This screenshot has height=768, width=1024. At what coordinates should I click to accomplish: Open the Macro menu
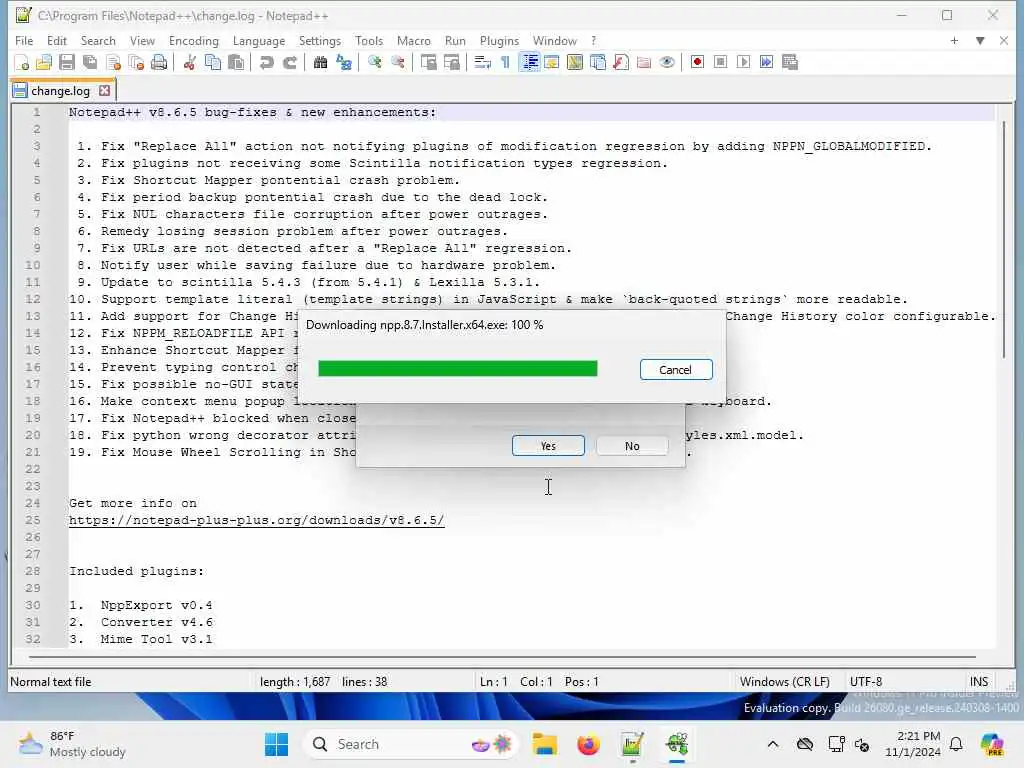(x=413, y=40)
